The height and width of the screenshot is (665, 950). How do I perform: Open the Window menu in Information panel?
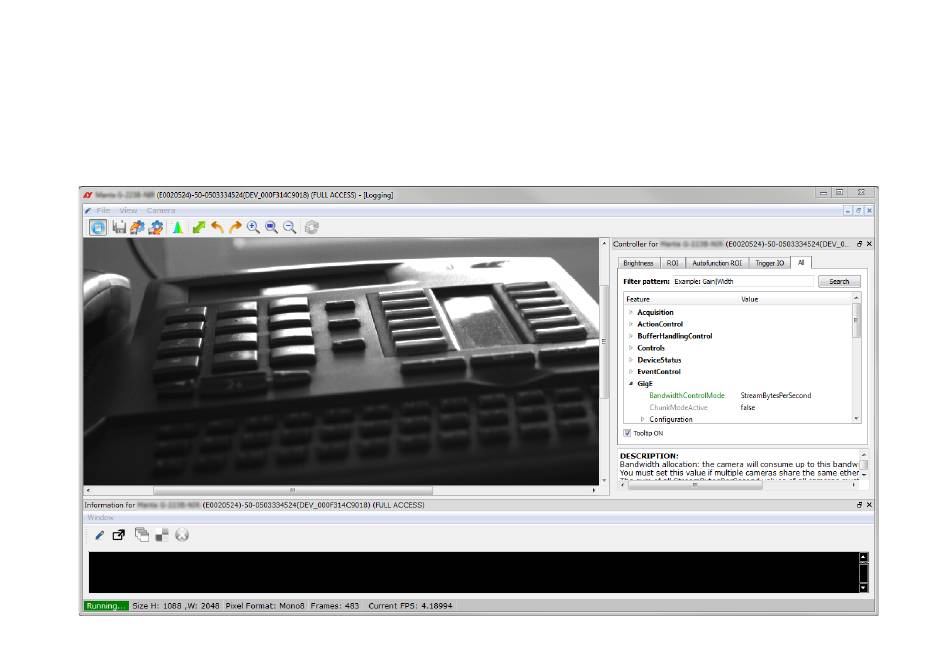(x=100, y=518)
